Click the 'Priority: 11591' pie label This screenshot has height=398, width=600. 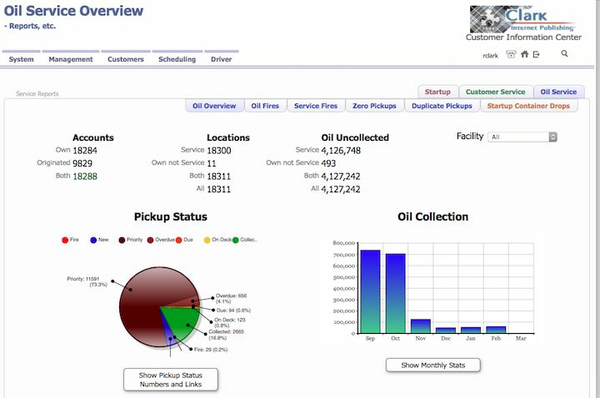tap(86, 282)
